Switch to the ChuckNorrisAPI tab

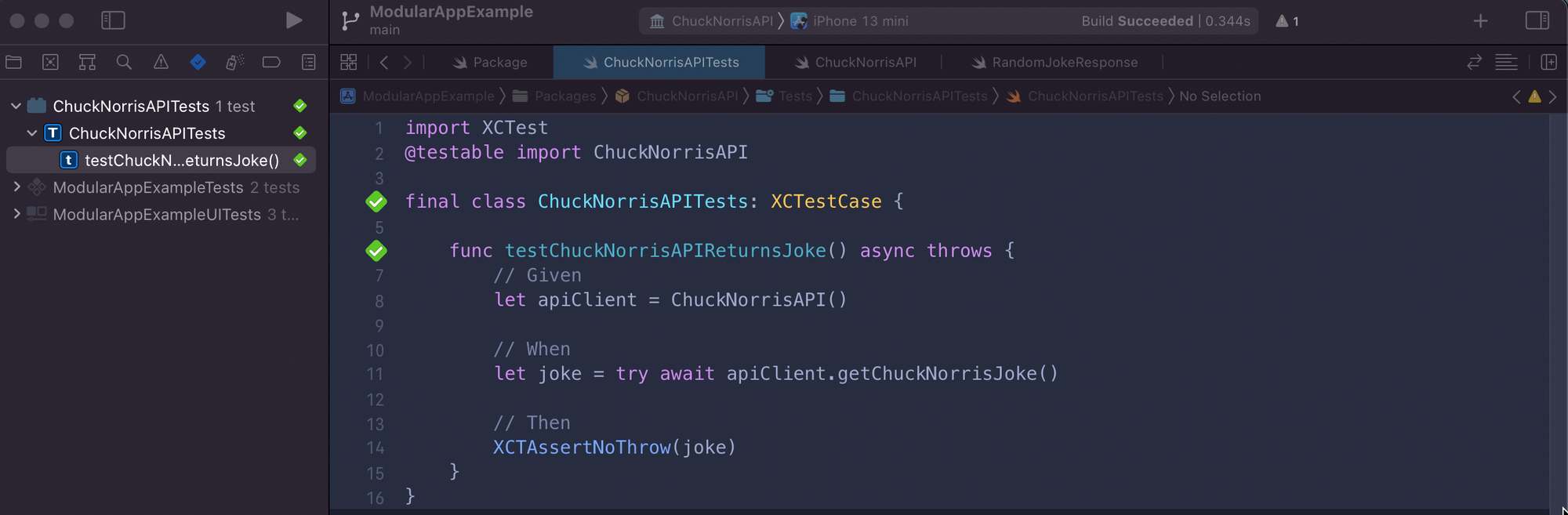click(855, 62)
